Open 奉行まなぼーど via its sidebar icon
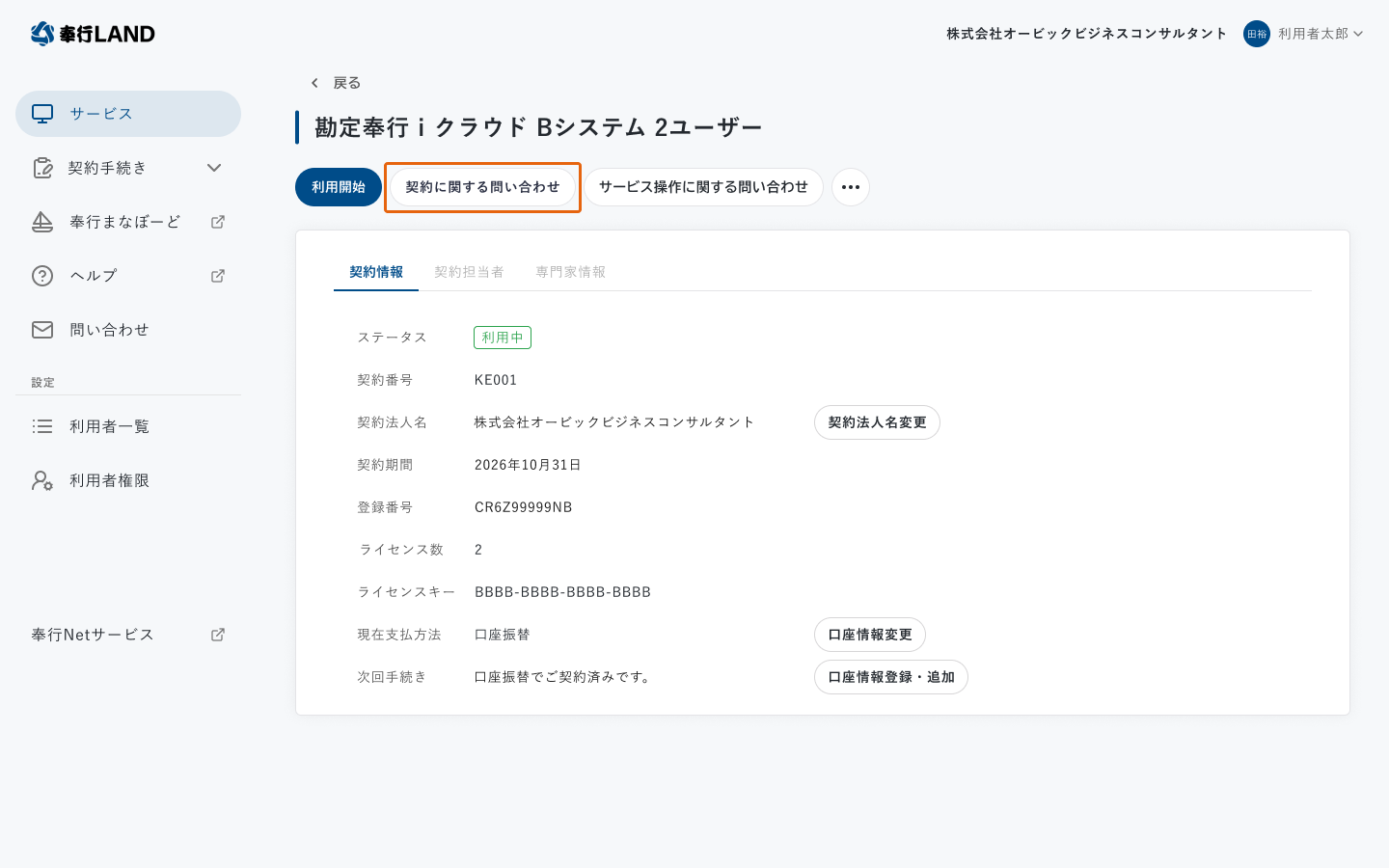Image resolution: width=1389 pixels, height=868 pixels. (x=42, y=221)
